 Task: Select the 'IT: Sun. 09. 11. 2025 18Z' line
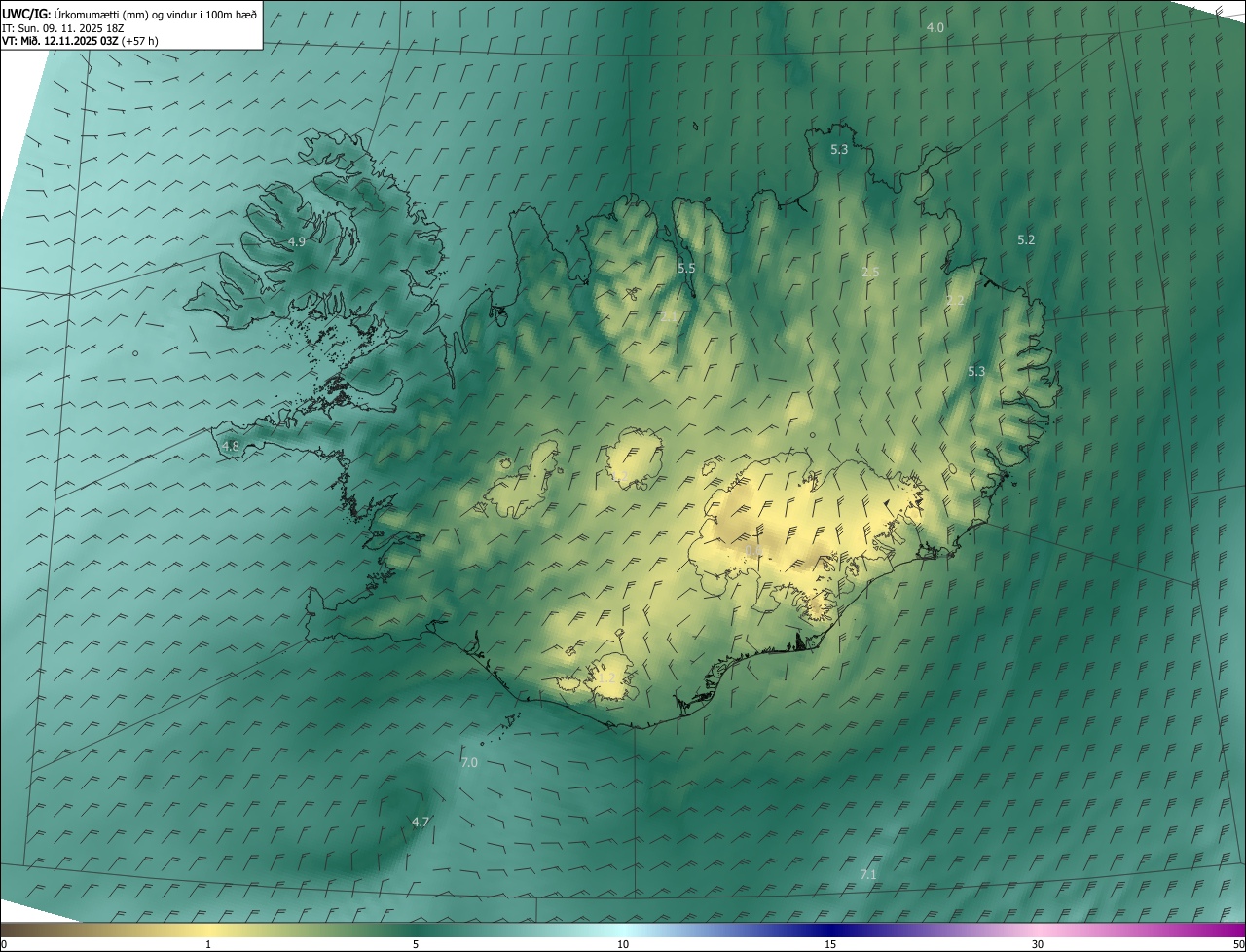point(62,27)
